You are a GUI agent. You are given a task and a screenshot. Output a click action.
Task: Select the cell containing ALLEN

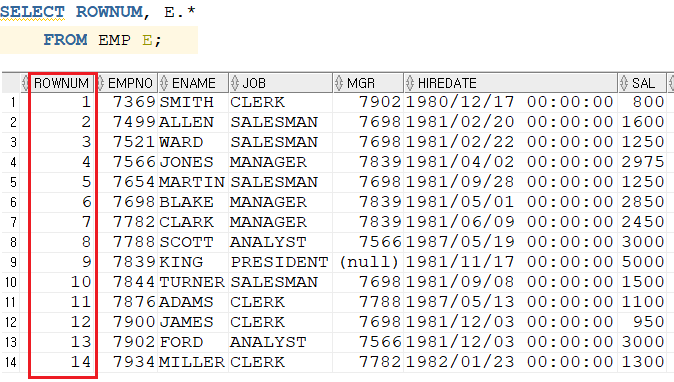click(x=193, y=122)
